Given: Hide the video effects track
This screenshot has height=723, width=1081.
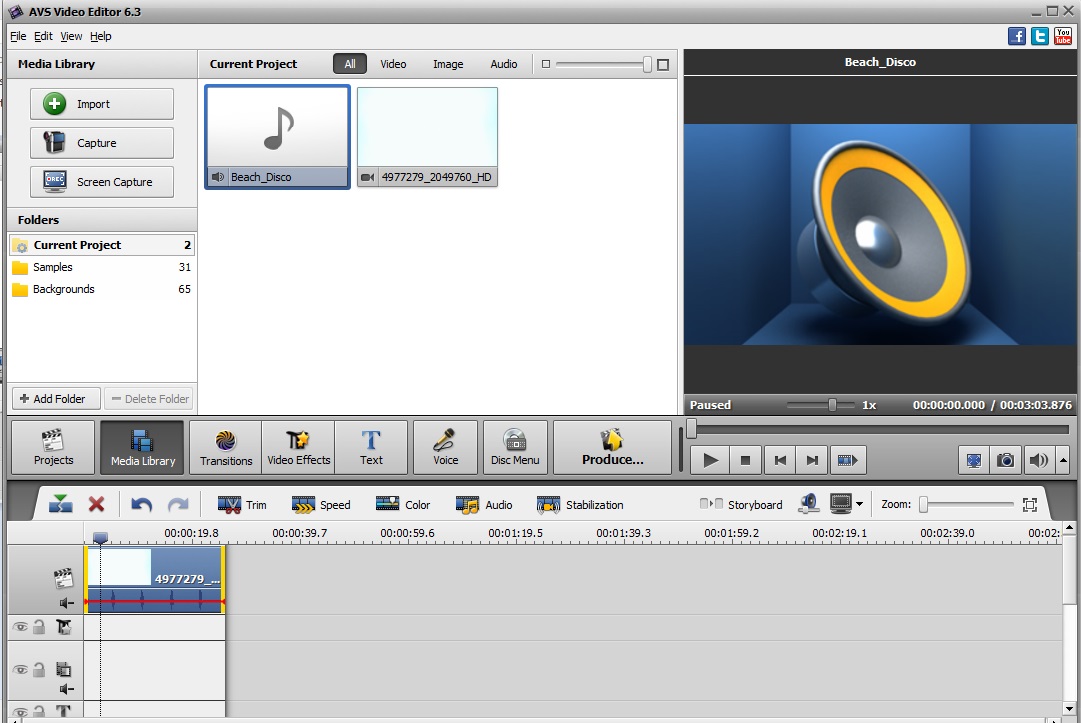Looking at the screenshot, I should (x=21, y=627).
